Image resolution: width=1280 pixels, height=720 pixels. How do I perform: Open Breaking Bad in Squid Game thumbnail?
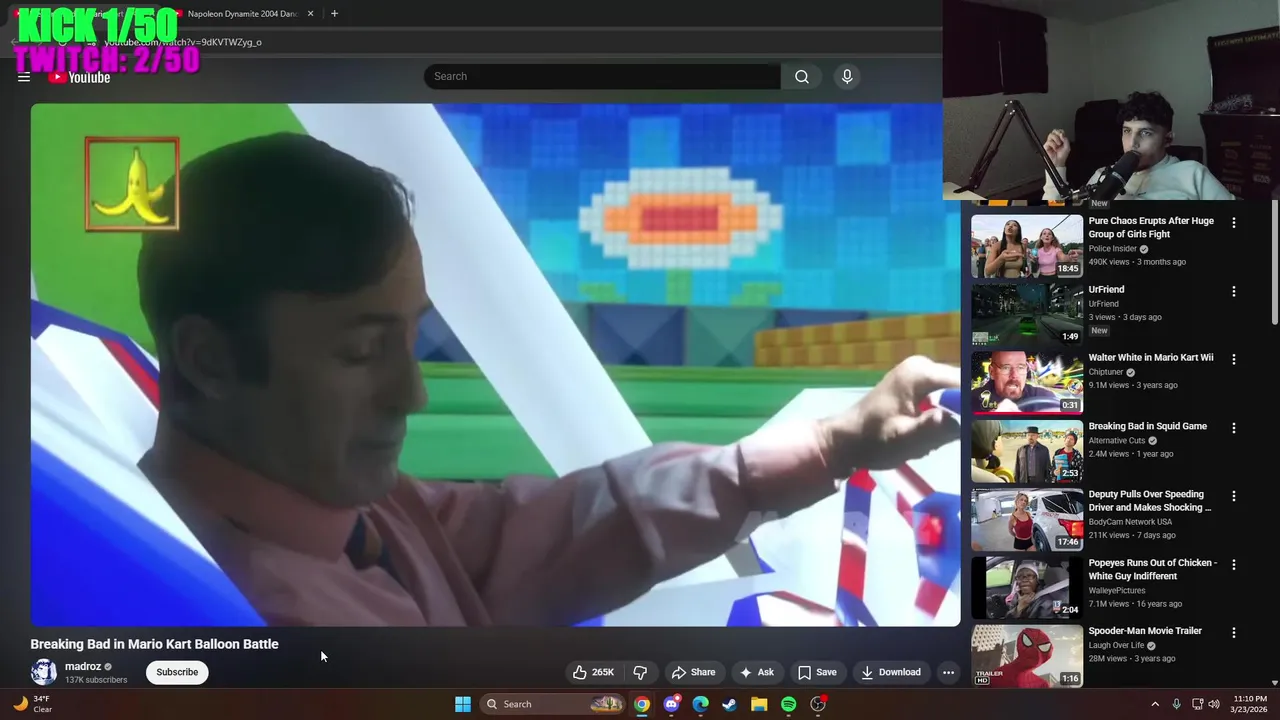point(1027,451)
